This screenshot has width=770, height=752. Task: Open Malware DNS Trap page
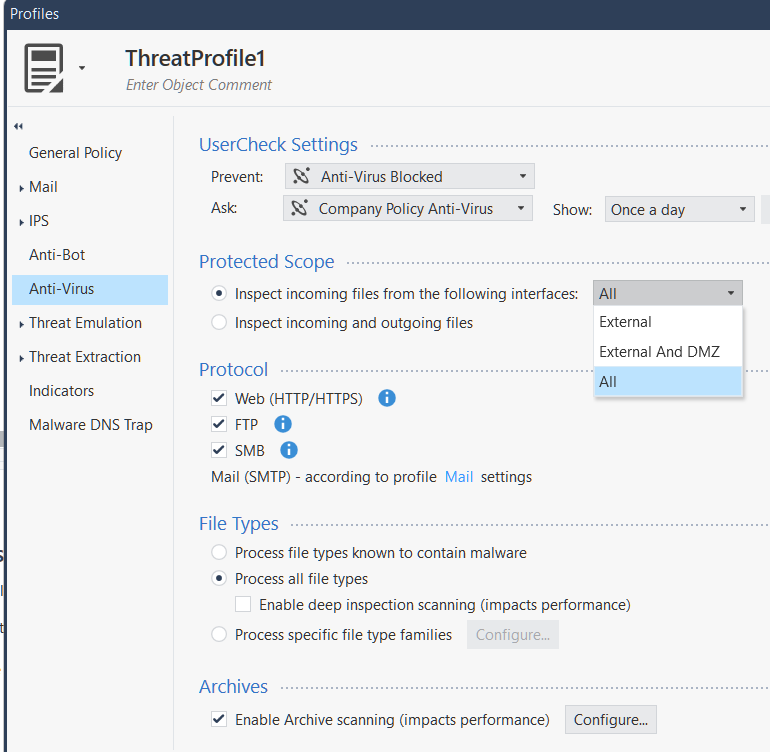pyautogui.click(x=91, y=424)
